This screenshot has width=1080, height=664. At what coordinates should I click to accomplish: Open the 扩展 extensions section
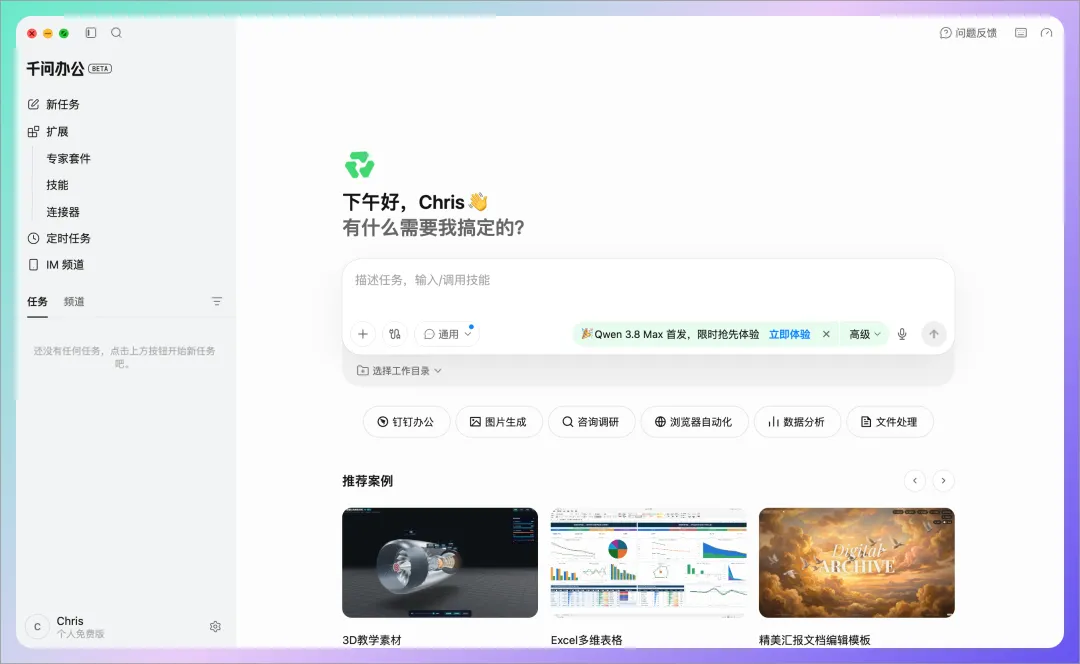pyautogui.click(x=48, y=132)
